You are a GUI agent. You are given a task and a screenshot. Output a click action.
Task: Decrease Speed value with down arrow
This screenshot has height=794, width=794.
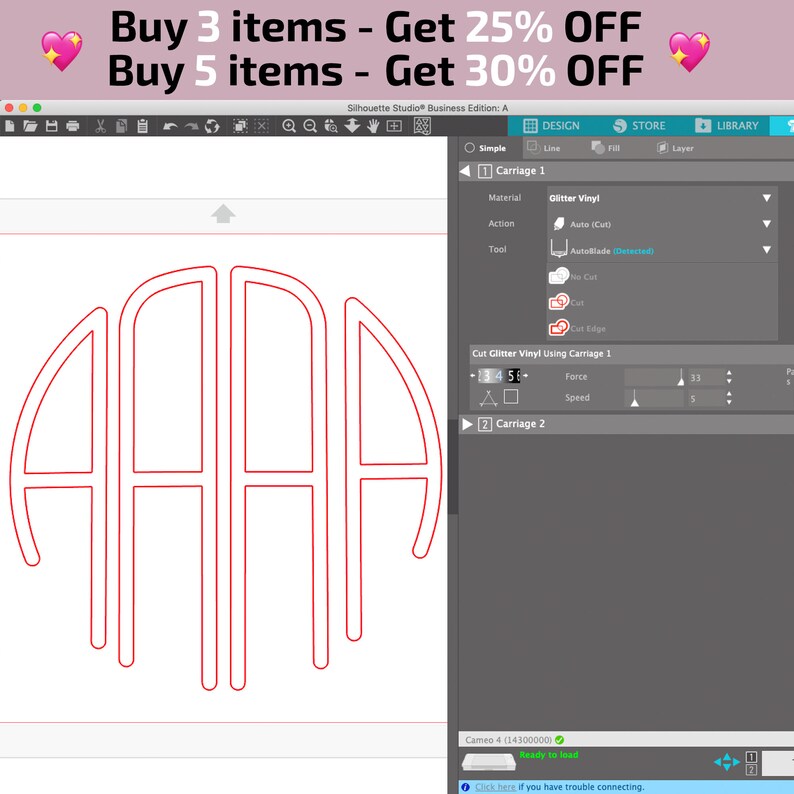(729, 402)
